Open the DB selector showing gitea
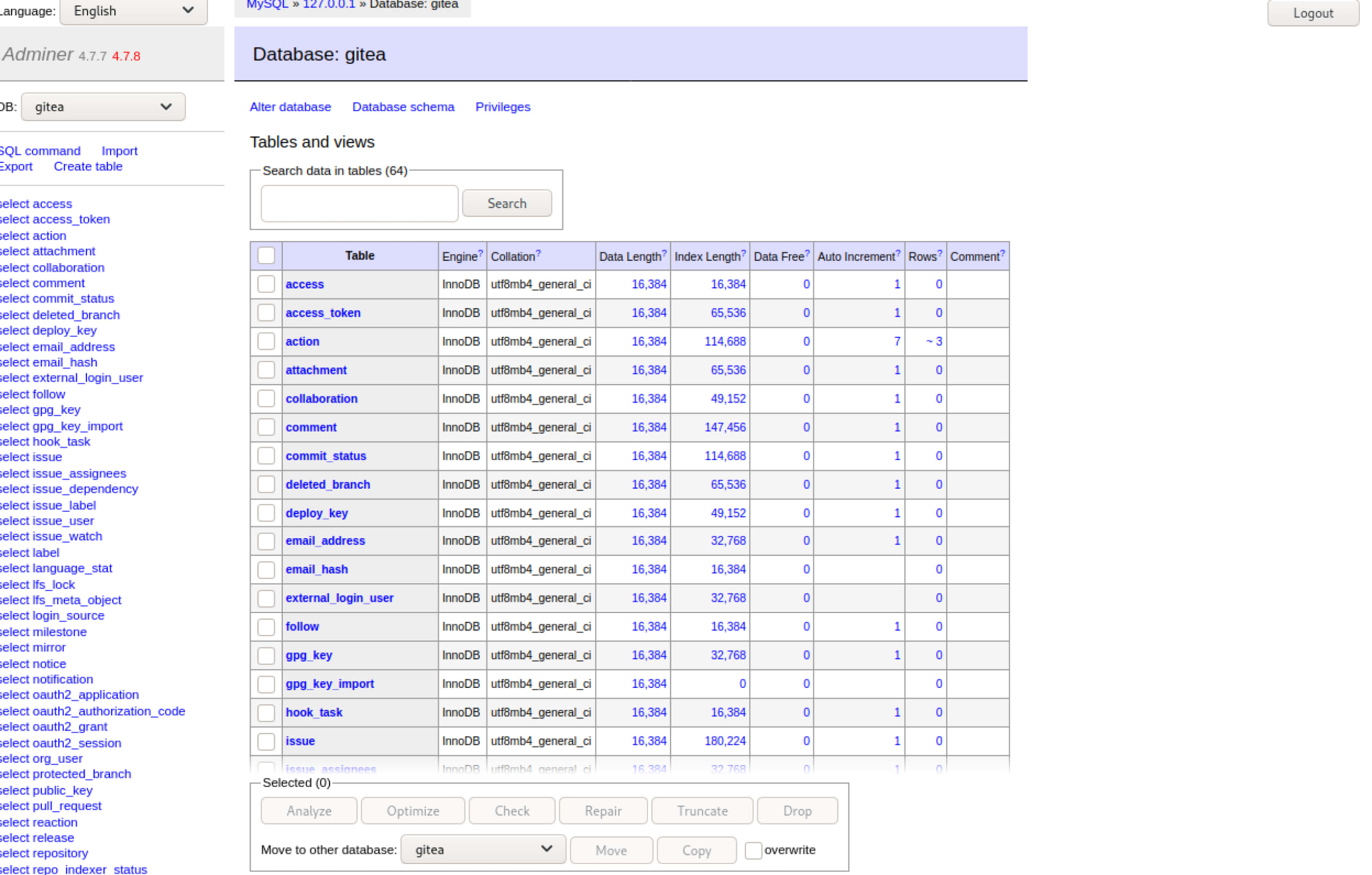1372x875 pixels. [x=103, y=106]
